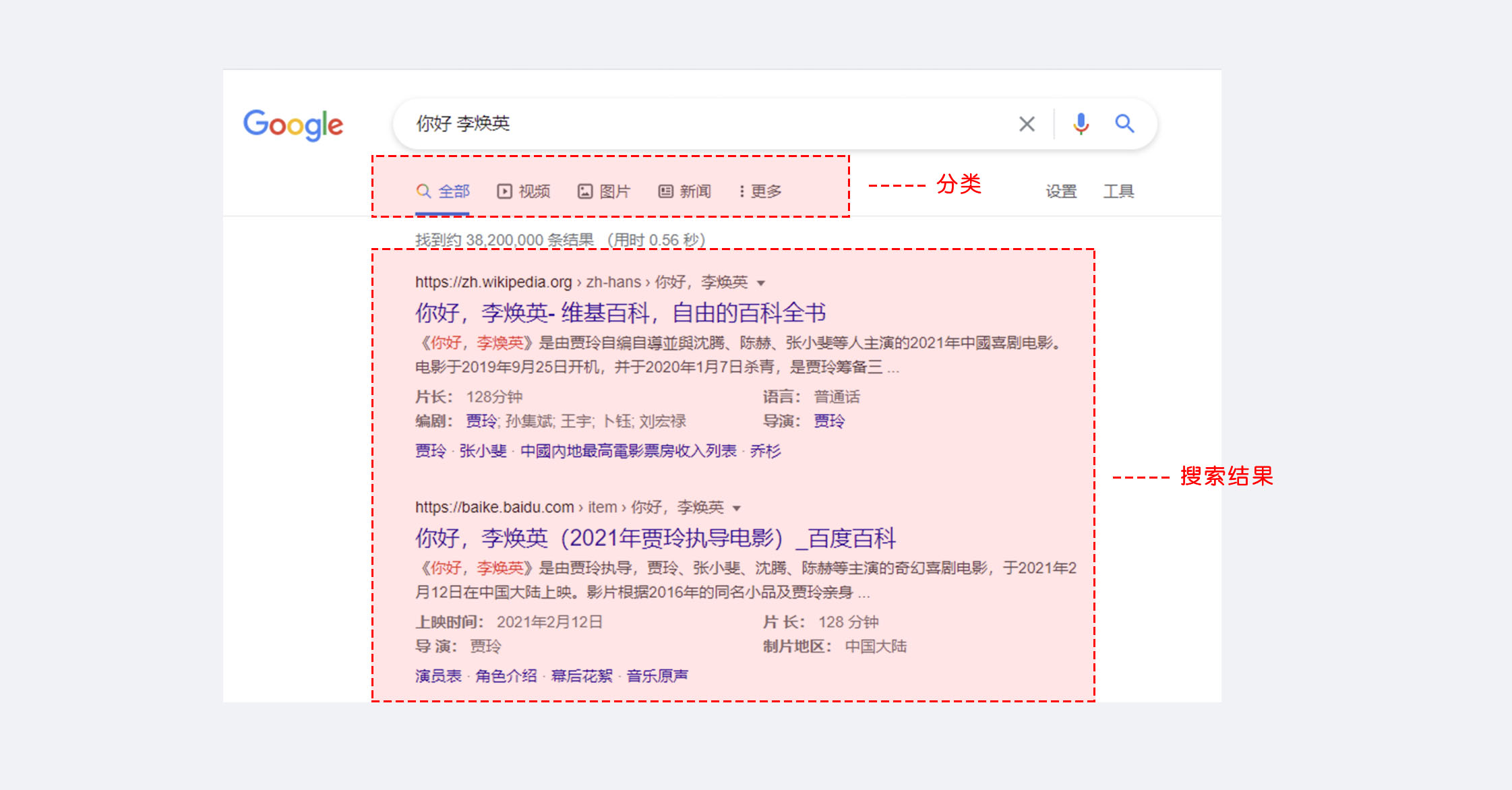
Task: Expand Baidu Baike URL dropdown arrow
Action: tap(737, 508)
